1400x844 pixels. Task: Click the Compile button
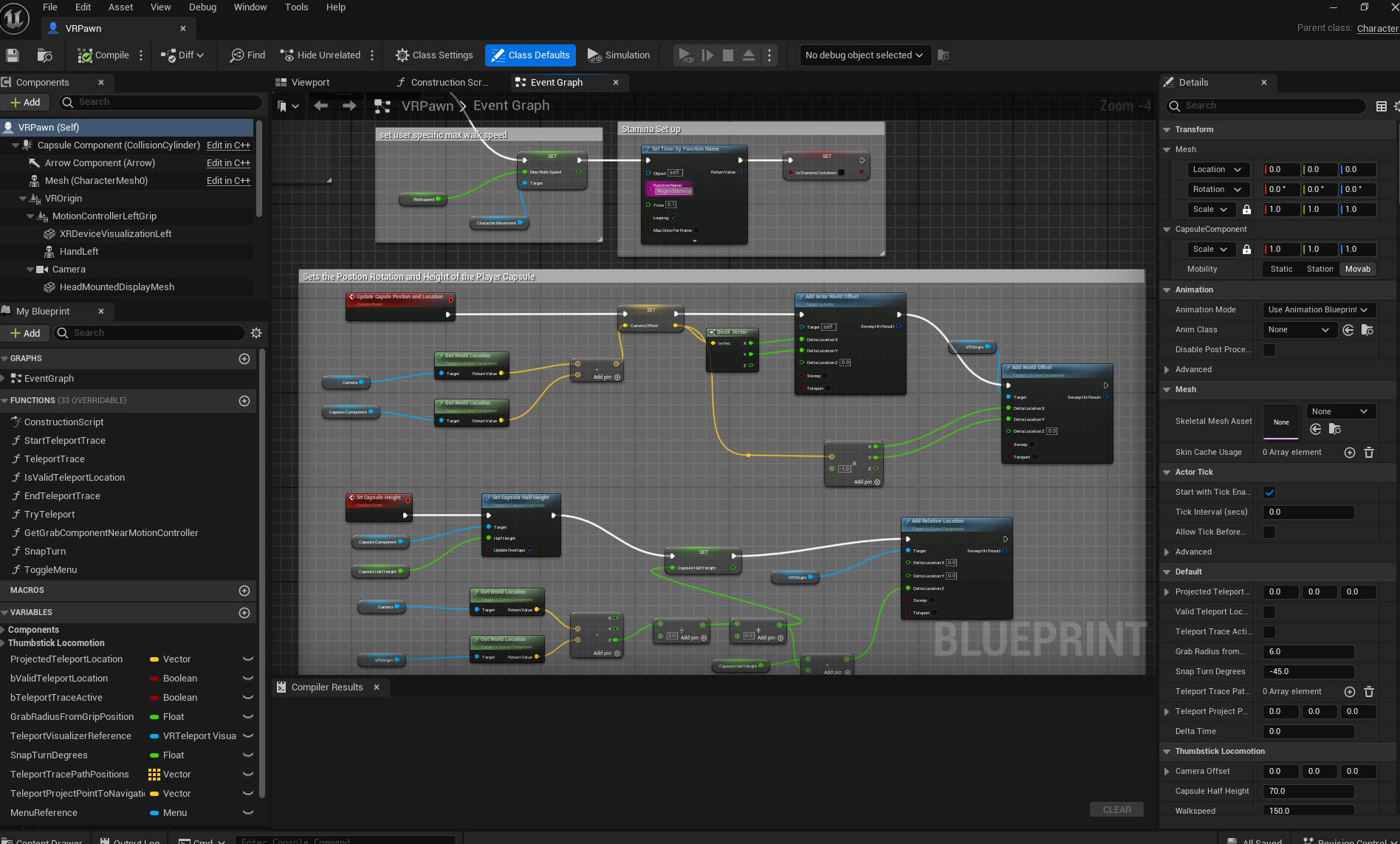(103, 55)
